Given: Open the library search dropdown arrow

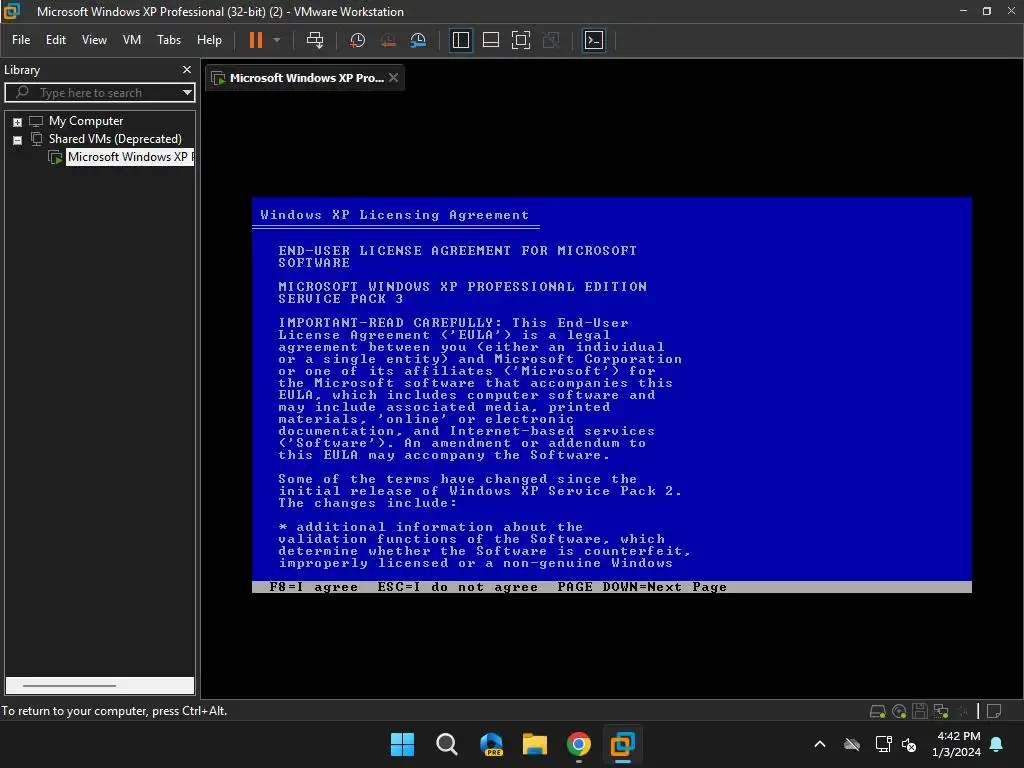Looking at the screenshot, I should (187, 93).
